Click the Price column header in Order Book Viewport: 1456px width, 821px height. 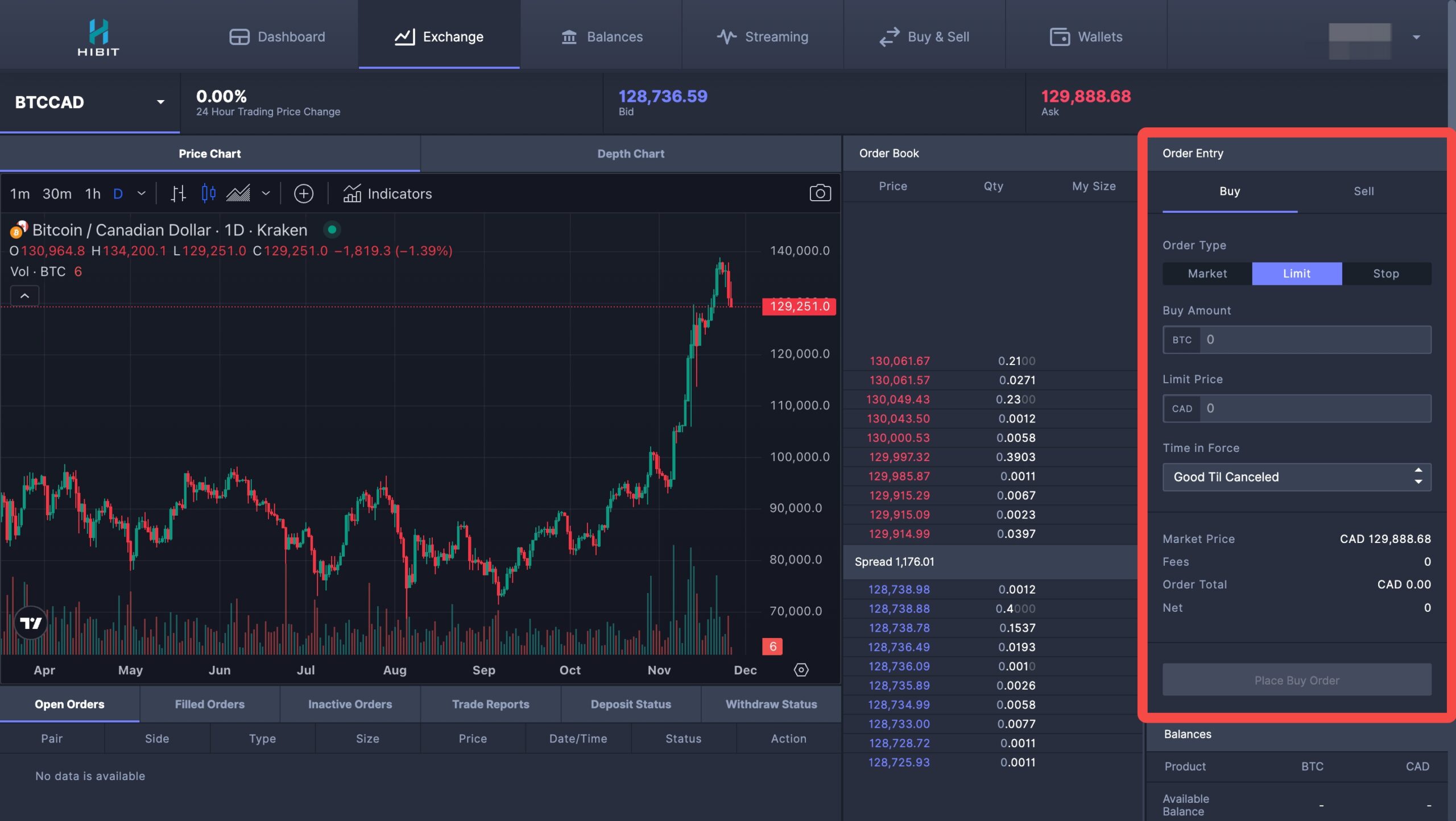click(893, 186)
